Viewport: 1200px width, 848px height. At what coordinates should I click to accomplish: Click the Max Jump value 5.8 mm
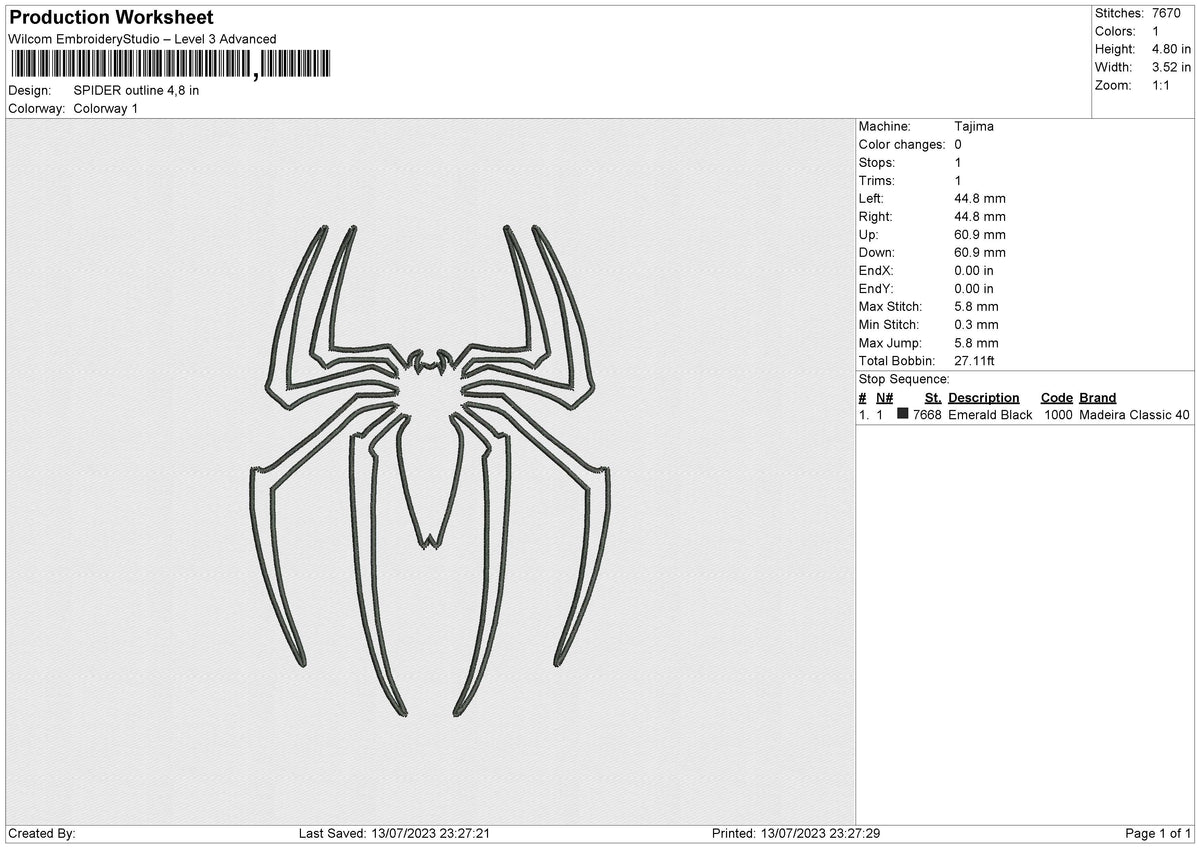[976, 343]
